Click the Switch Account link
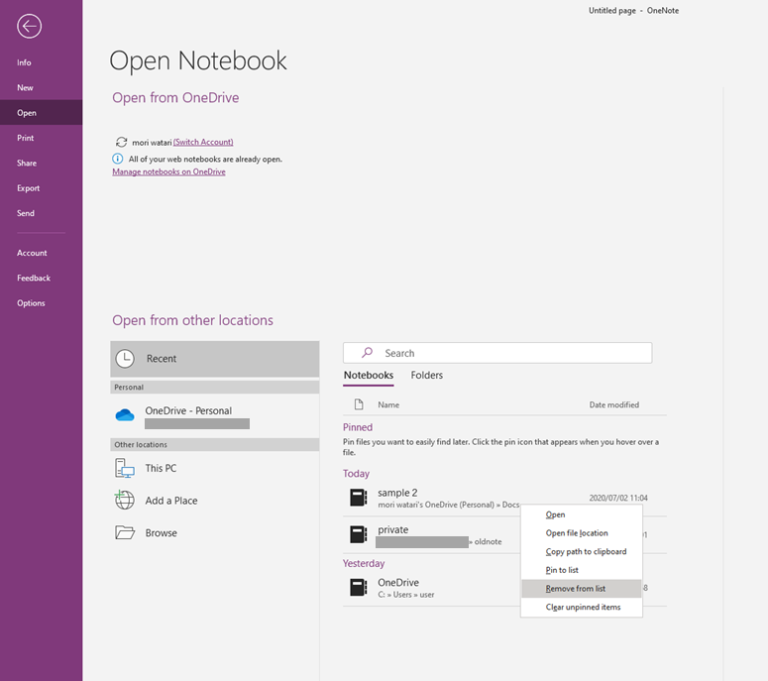Image resolution: width=768 pixels, height=681 pixels. [203, 142]
